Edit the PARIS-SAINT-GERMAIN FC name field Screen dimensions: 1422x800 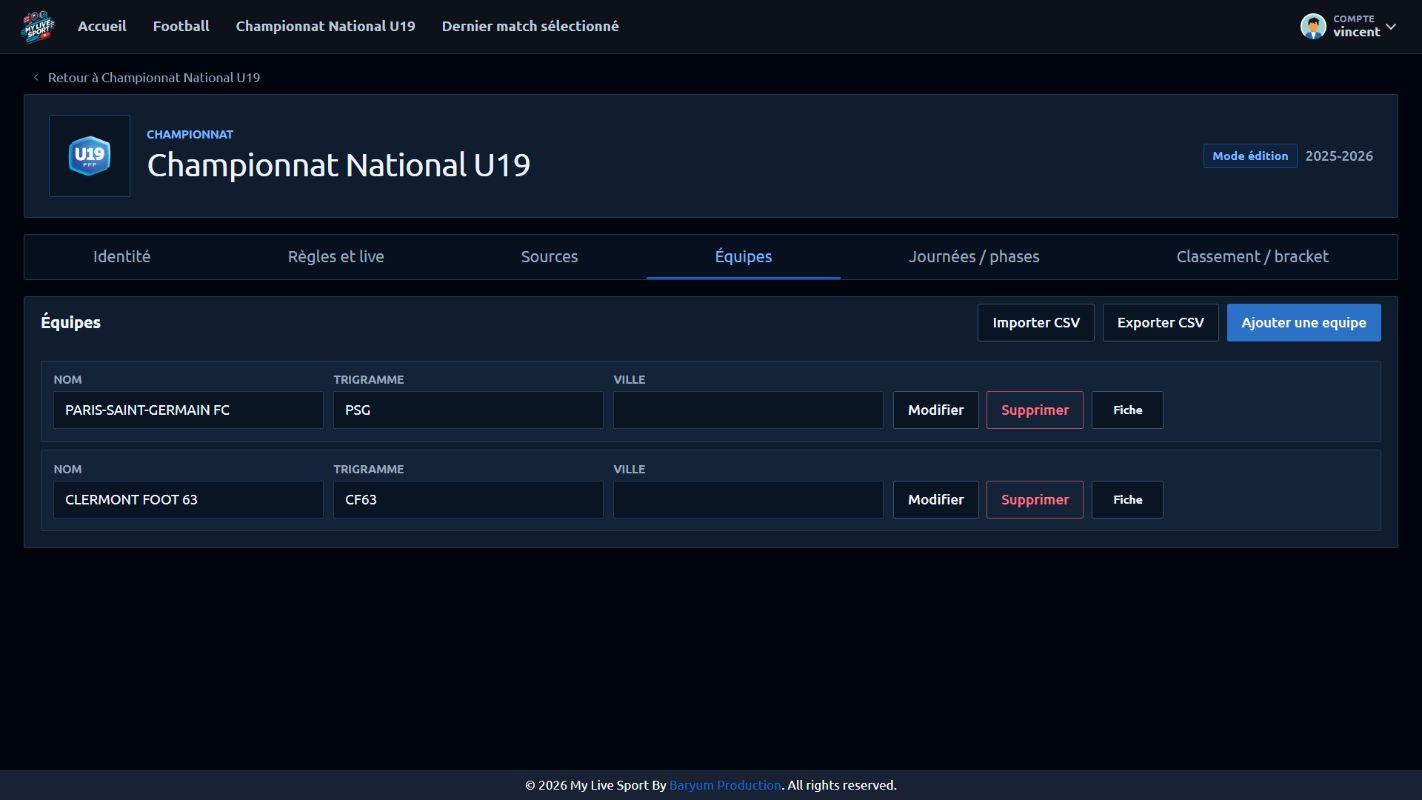pyautogui.click(x=188, y=410)
